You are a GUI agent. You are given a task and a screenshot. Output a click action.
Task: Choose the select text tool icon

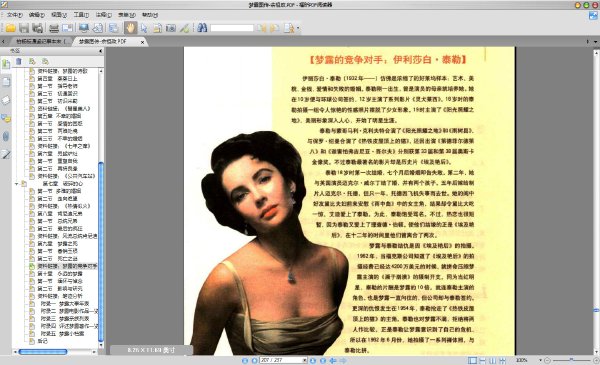pyautogui.click(x=157, y=28)
